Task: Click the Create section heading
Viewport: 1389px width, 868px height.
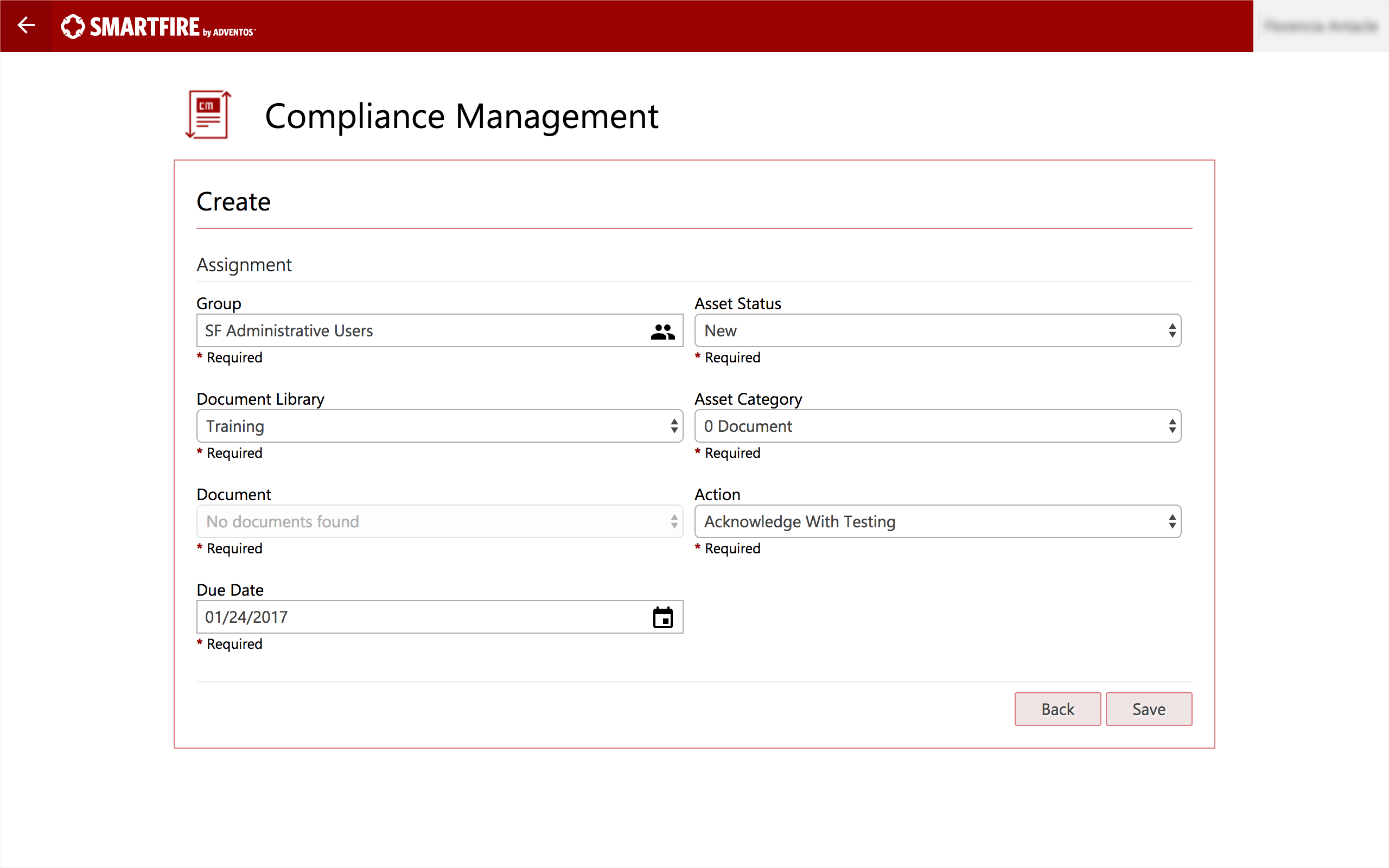Action: tap(233, 202)
